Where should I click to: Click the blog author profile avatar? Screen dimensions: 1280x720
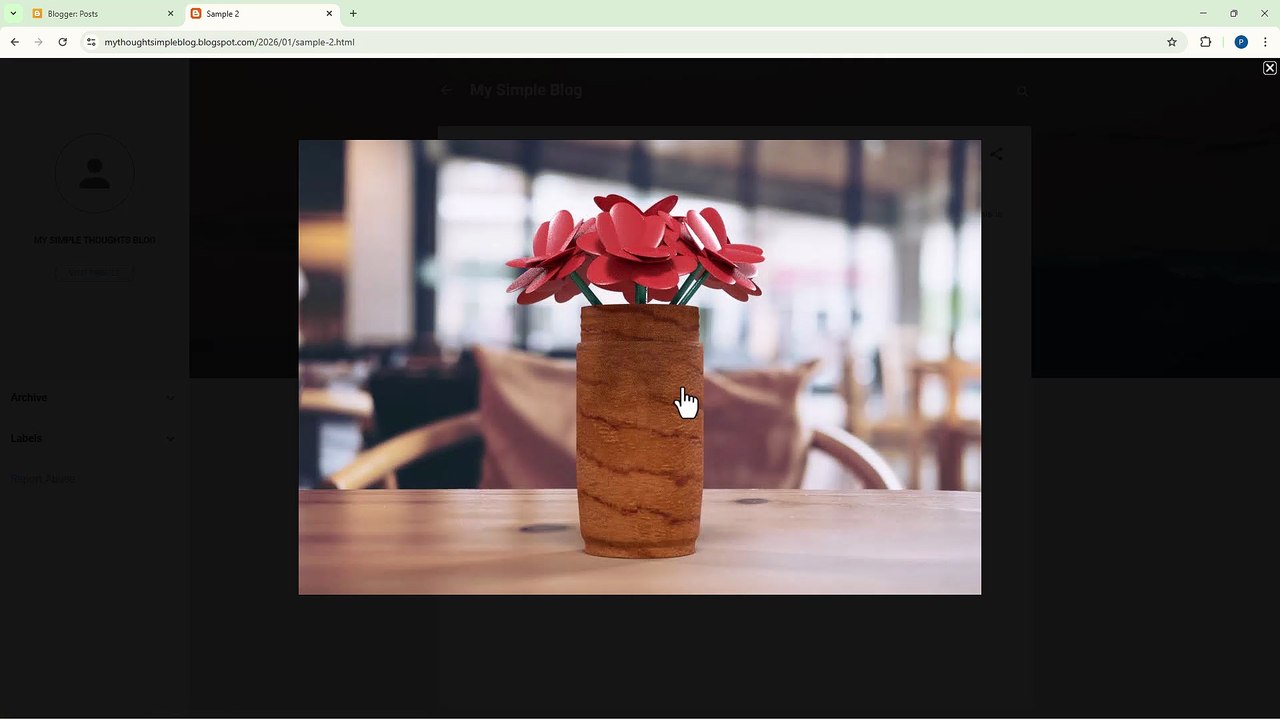[x=94, y=173]
